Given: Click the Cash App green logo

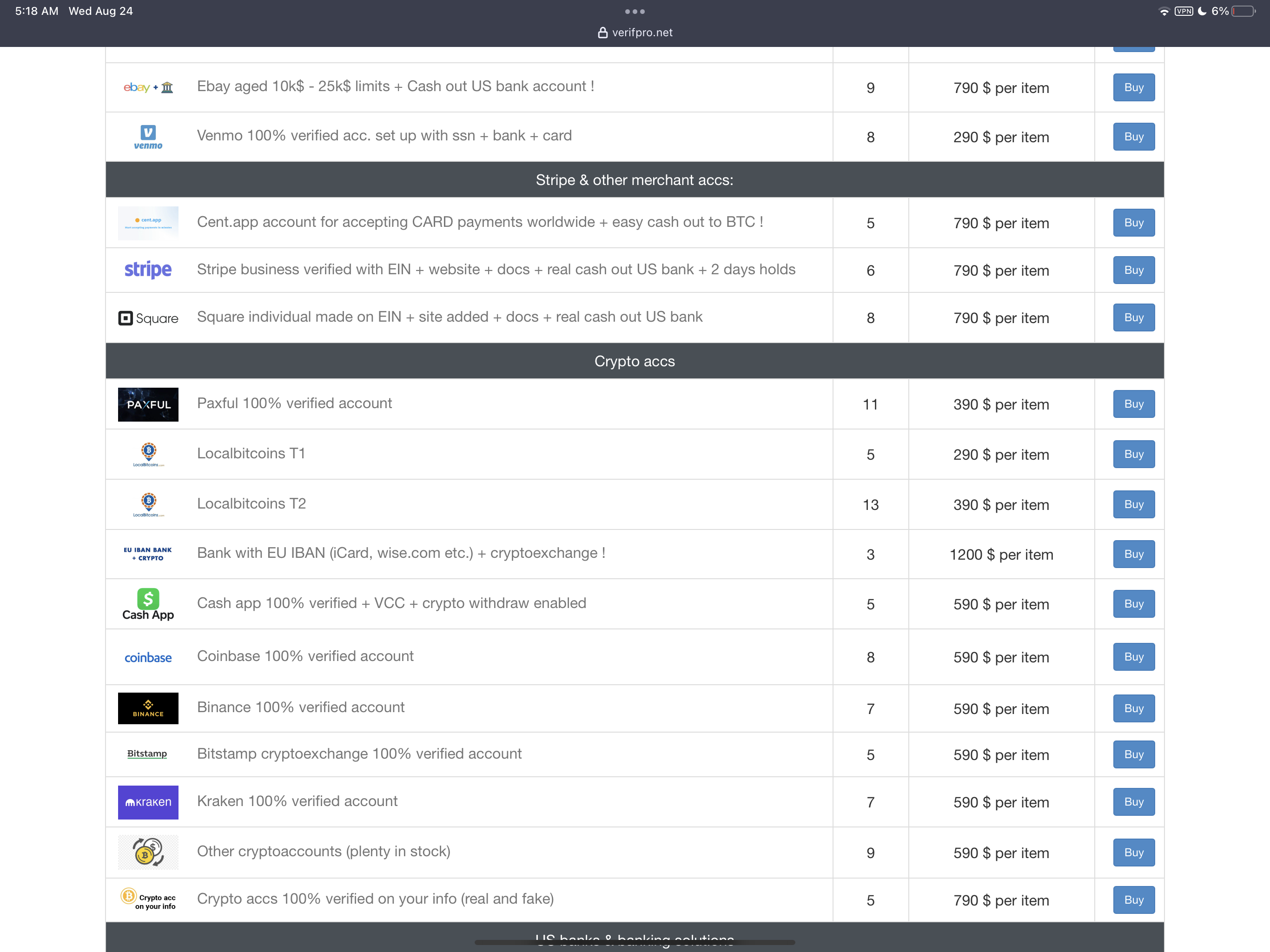Looking at the screenshot, I should 147,599.
